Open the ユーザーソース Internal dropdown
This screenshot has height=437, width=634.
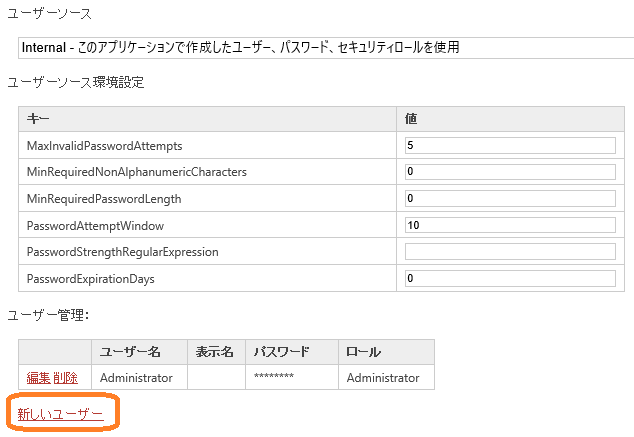click(326, 48)
